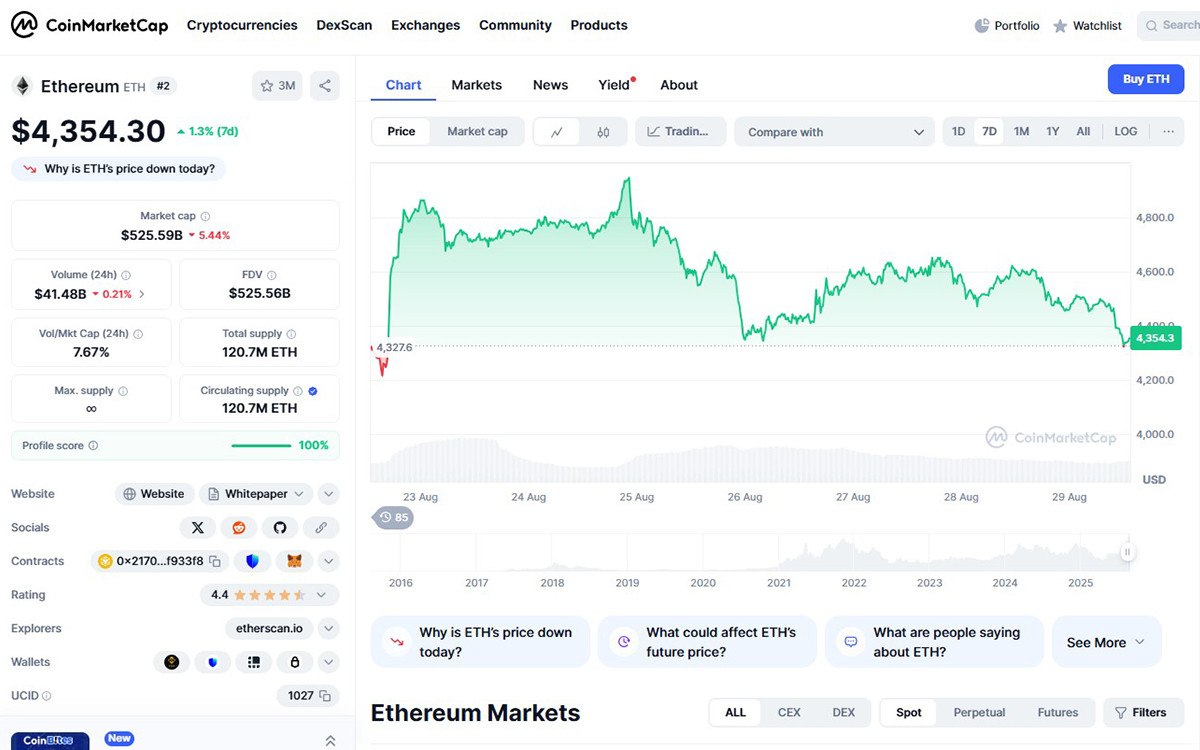Add contract to MetaMask via fox icon
This screenshot has width=1200, height=750.
click(x=293, y=561)
